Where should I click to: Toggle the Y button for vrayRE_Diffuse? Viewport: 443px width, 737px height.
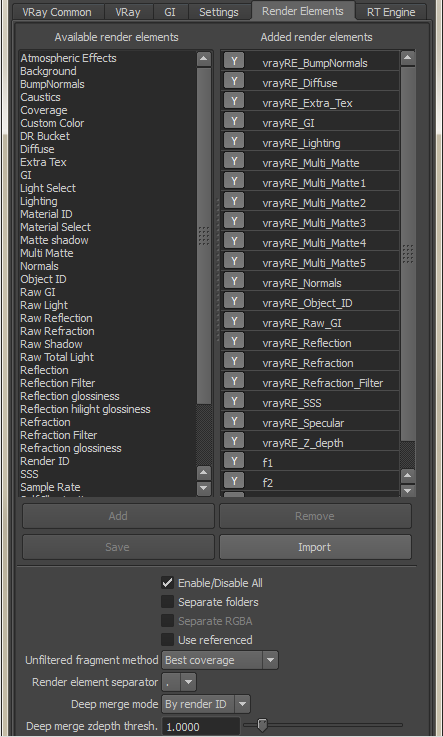coord(233,81)
